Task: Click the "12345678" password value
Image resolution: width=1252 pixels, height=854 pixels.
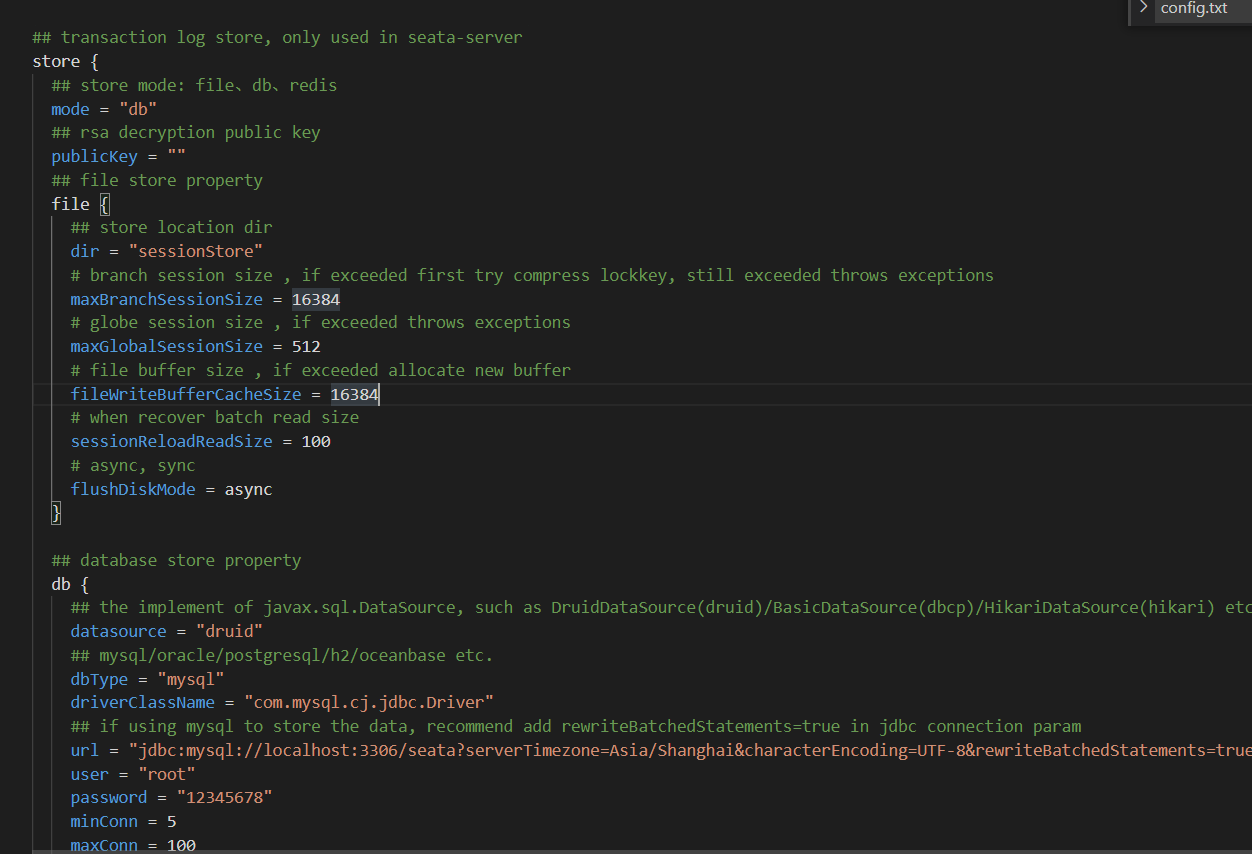Action: coord(227,797)
